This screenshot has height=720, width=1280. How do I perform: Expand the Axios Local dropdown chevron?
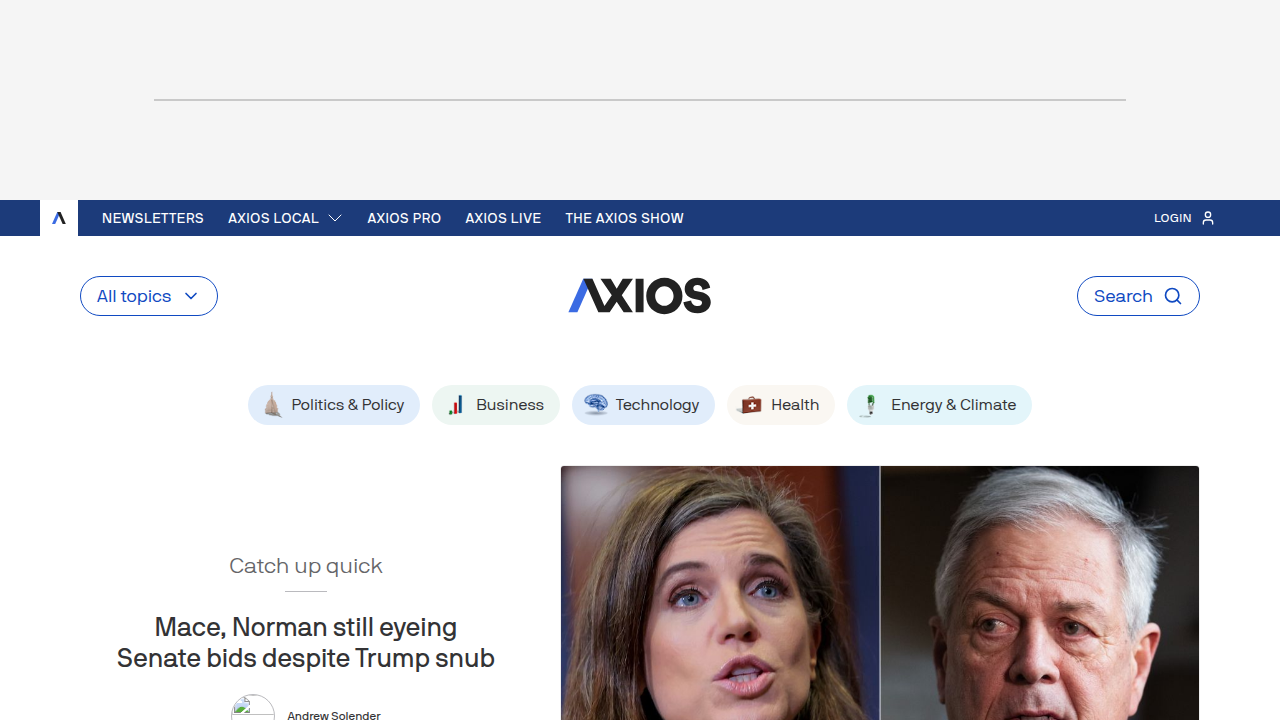pyautogui.click(x=335, y=218)
